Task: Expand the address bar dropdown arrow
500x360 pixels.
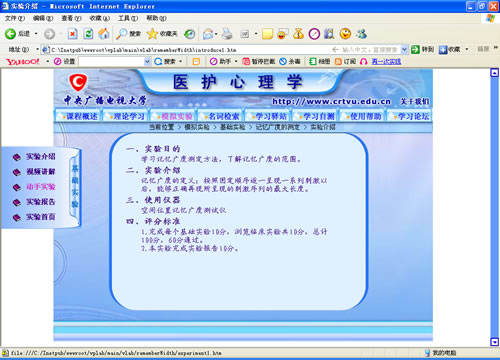Action: (x=404, y=50)
